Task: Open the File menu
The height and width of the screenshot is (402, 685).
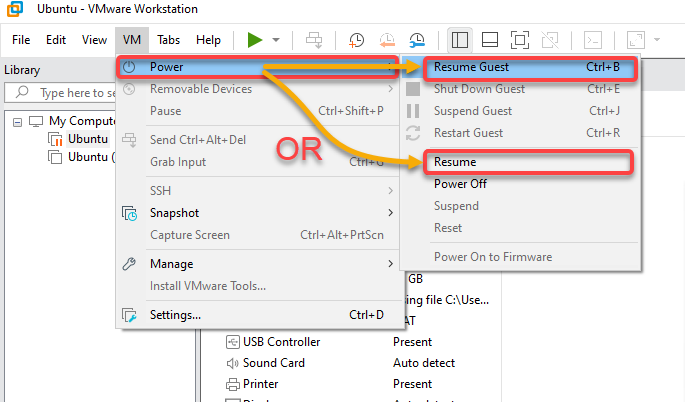Action: (x=21, y=40)
